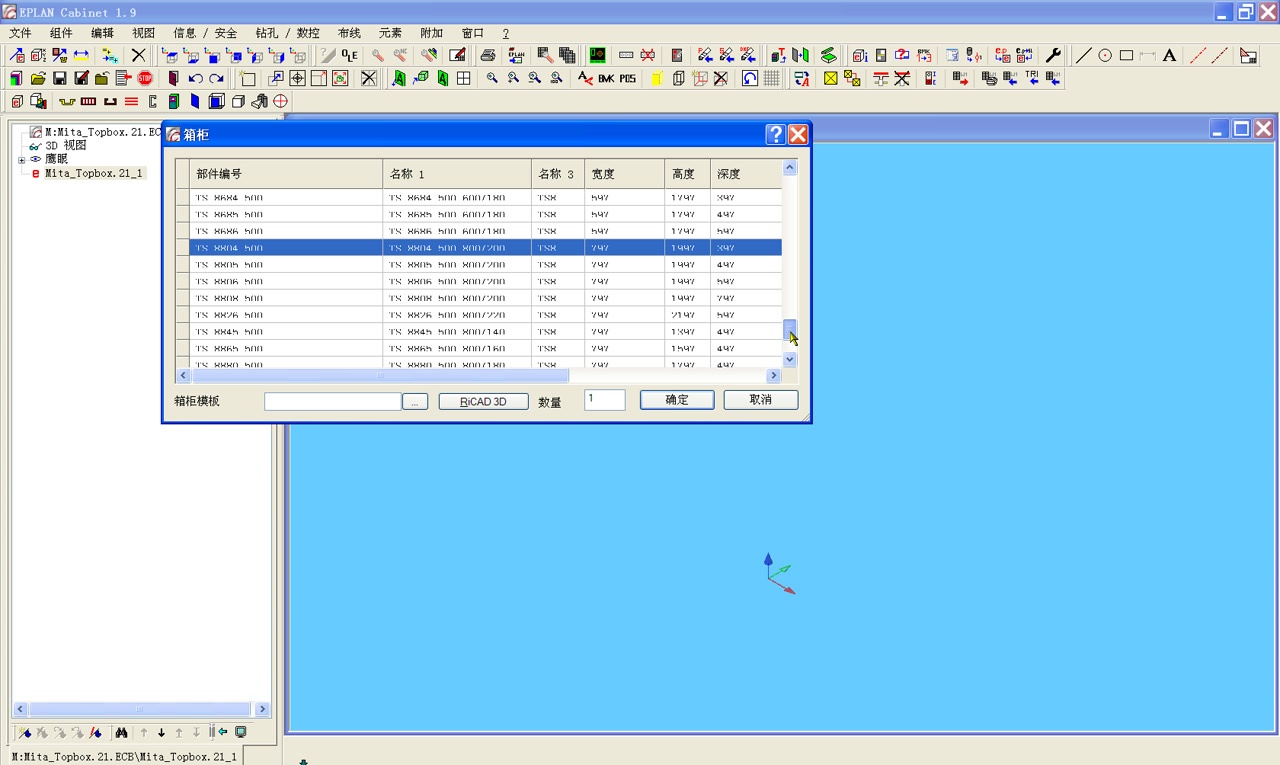Select the 3D 视图 tree item
1280x765 pixels.
(x=66, y=145)
